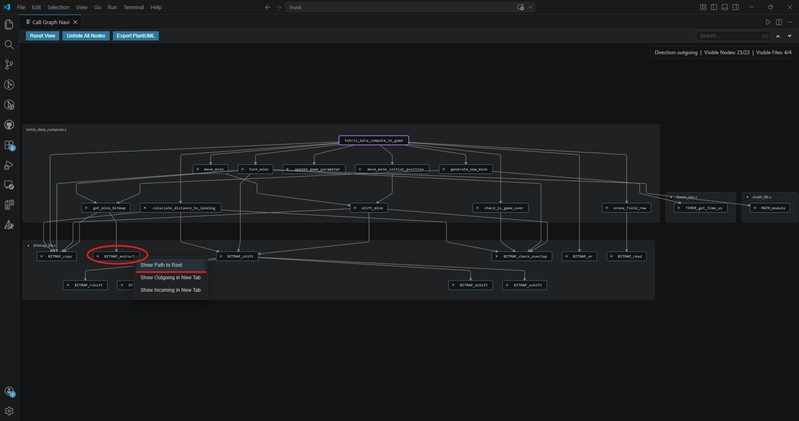Open the Extensions view icon
This screenshot has height=421, width=799.
click(9, 145)
